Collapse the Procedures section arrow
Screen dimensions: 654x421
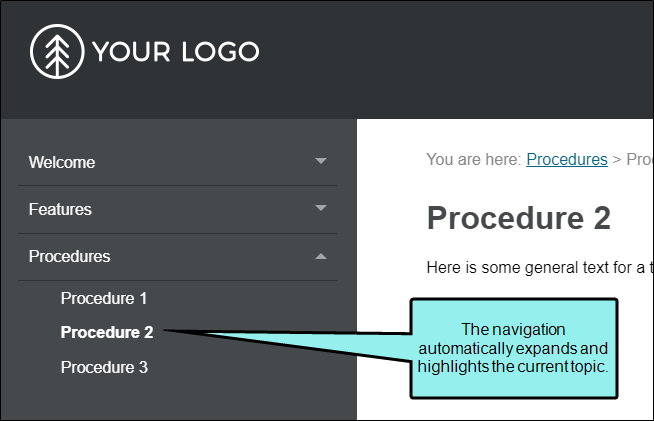point(321,256)
